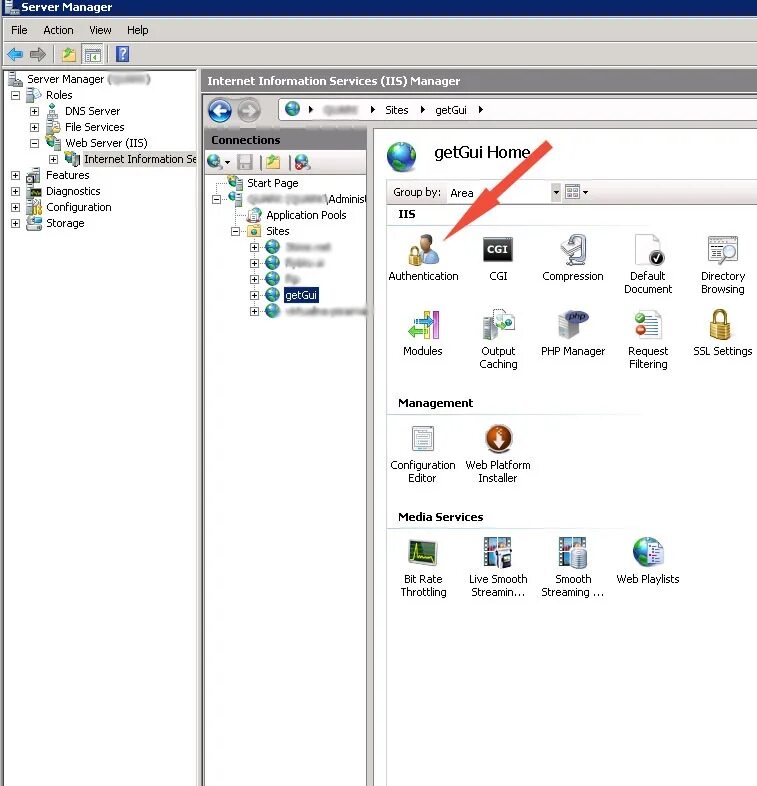Open PHP Manager
The width and height of the screenshot is (757, 786).
click(573, 333)
